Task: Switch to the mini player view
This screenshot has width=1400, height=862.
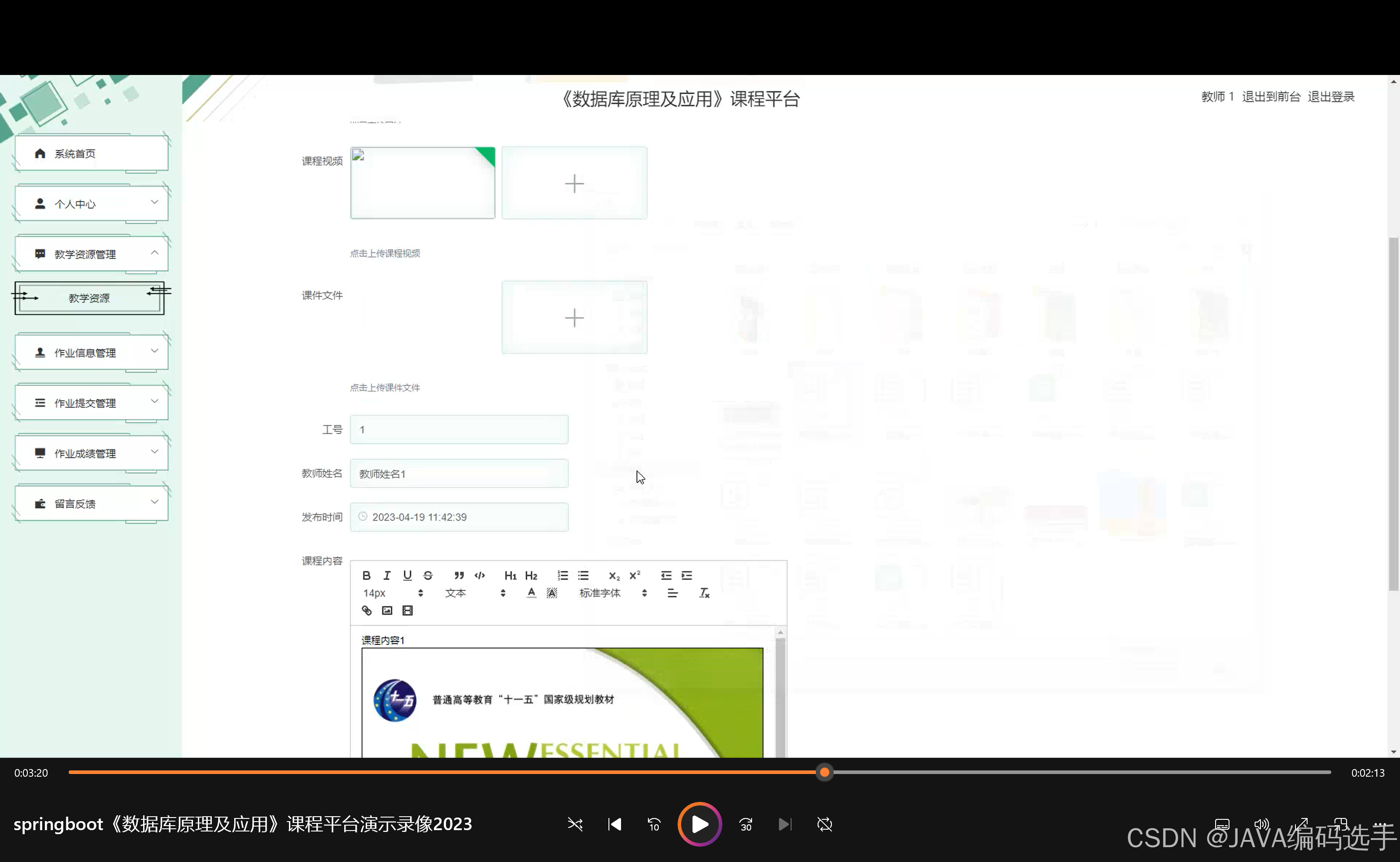Action: 1340,824
